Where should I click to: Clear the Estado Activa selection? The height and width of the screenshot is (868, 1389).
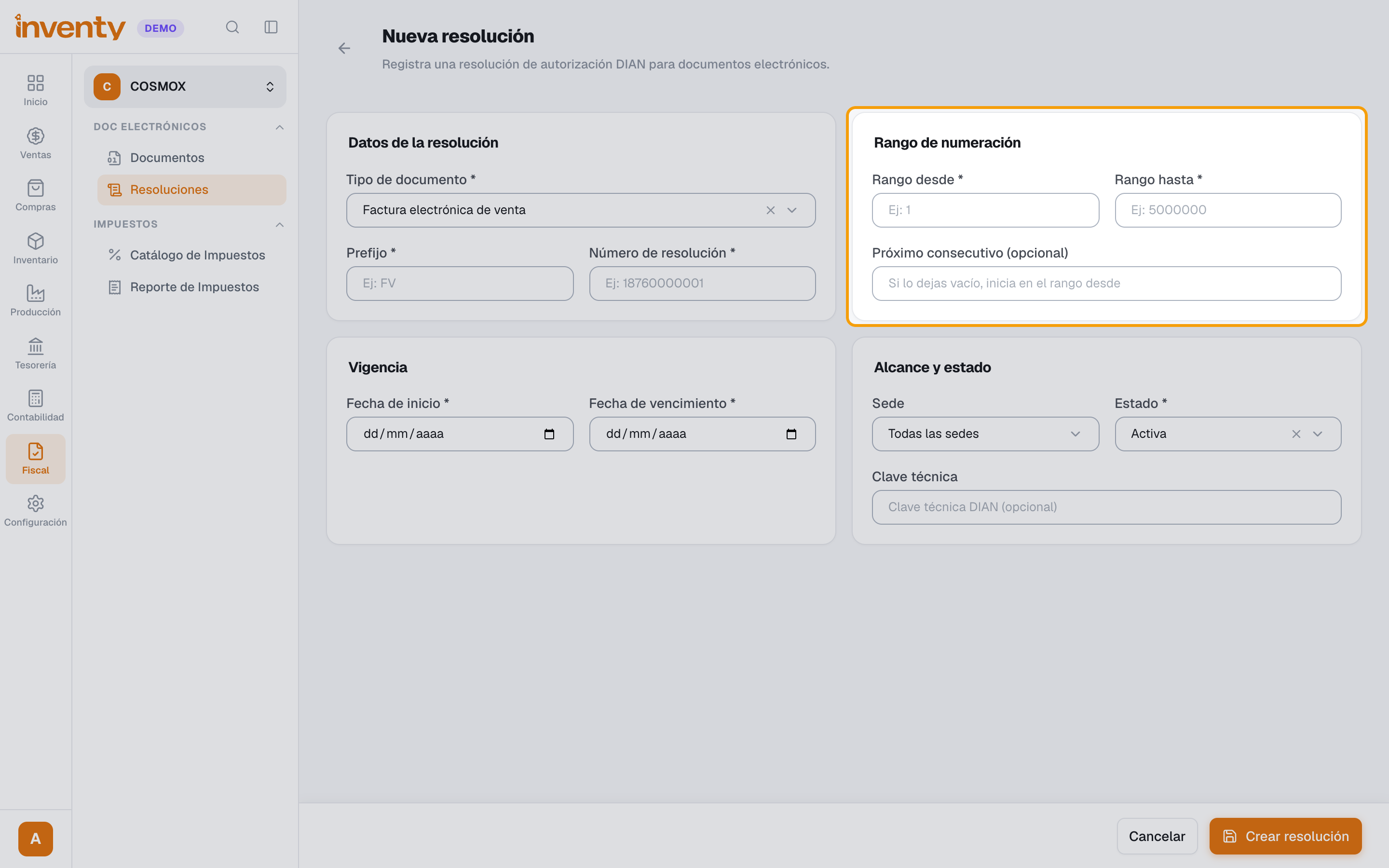(1296, 434)
